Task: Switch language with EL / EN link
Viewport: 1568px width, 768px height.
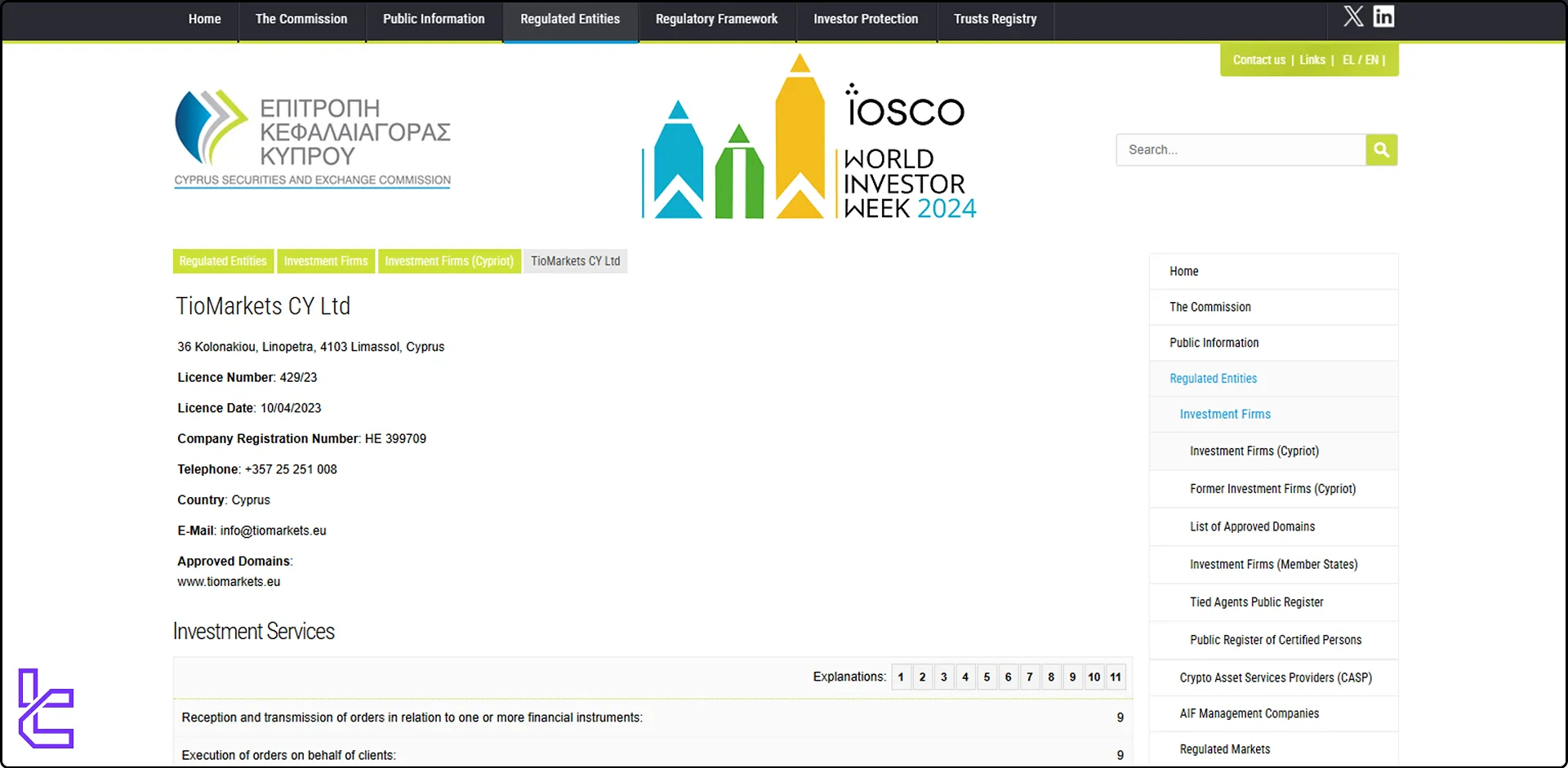Action: [1361, 60]
